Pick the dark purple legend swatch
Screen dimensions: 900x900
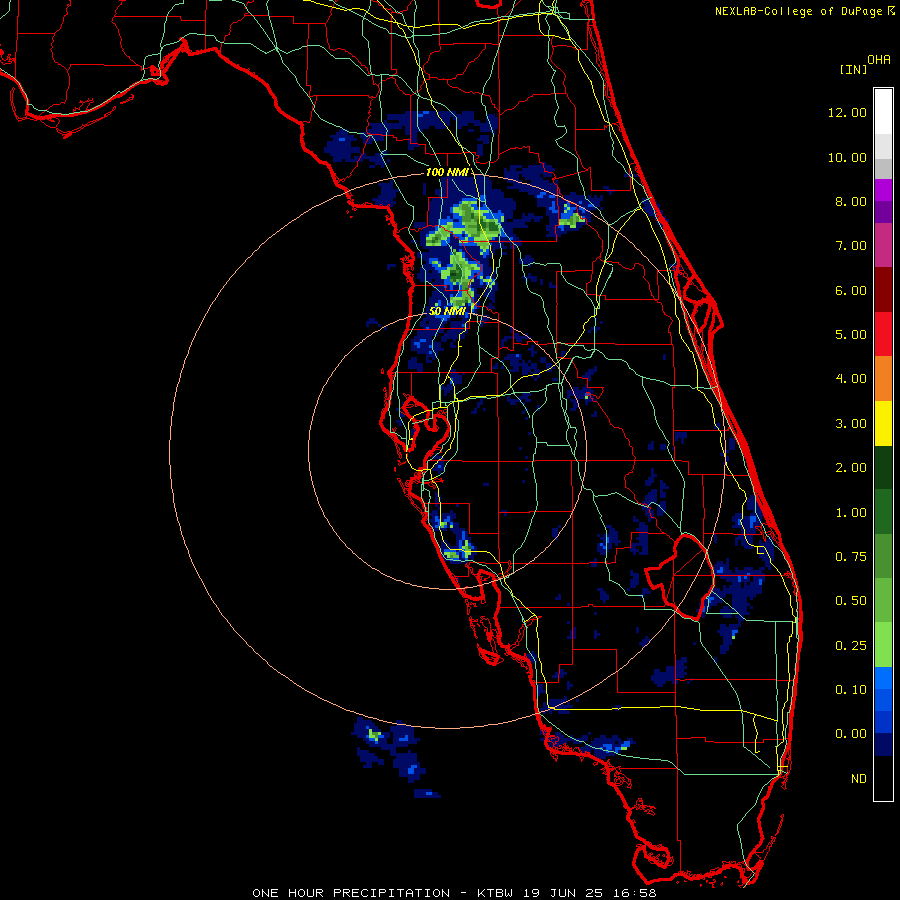point(883,212)
